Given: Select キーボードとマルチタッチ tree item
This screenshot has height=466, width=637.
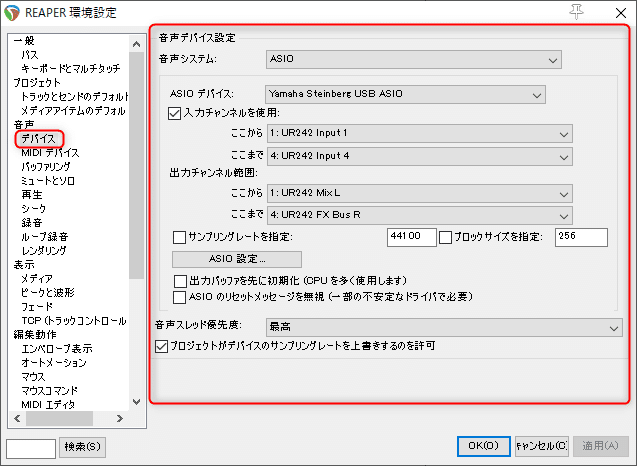Looking at the screenshot, I should click(x=71, y=68).
